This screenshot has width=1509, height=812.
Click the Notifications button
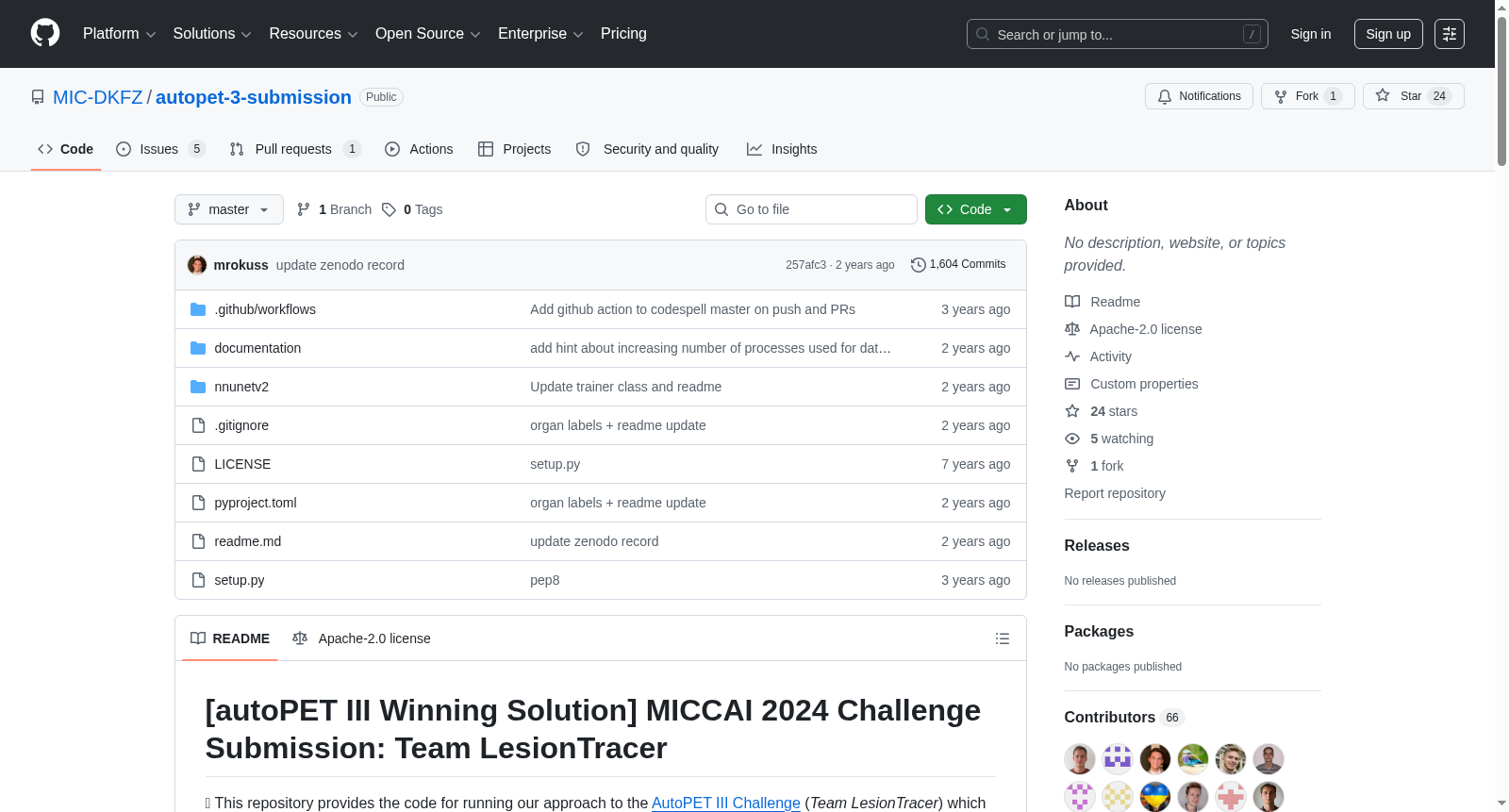tap(1199, 96)
